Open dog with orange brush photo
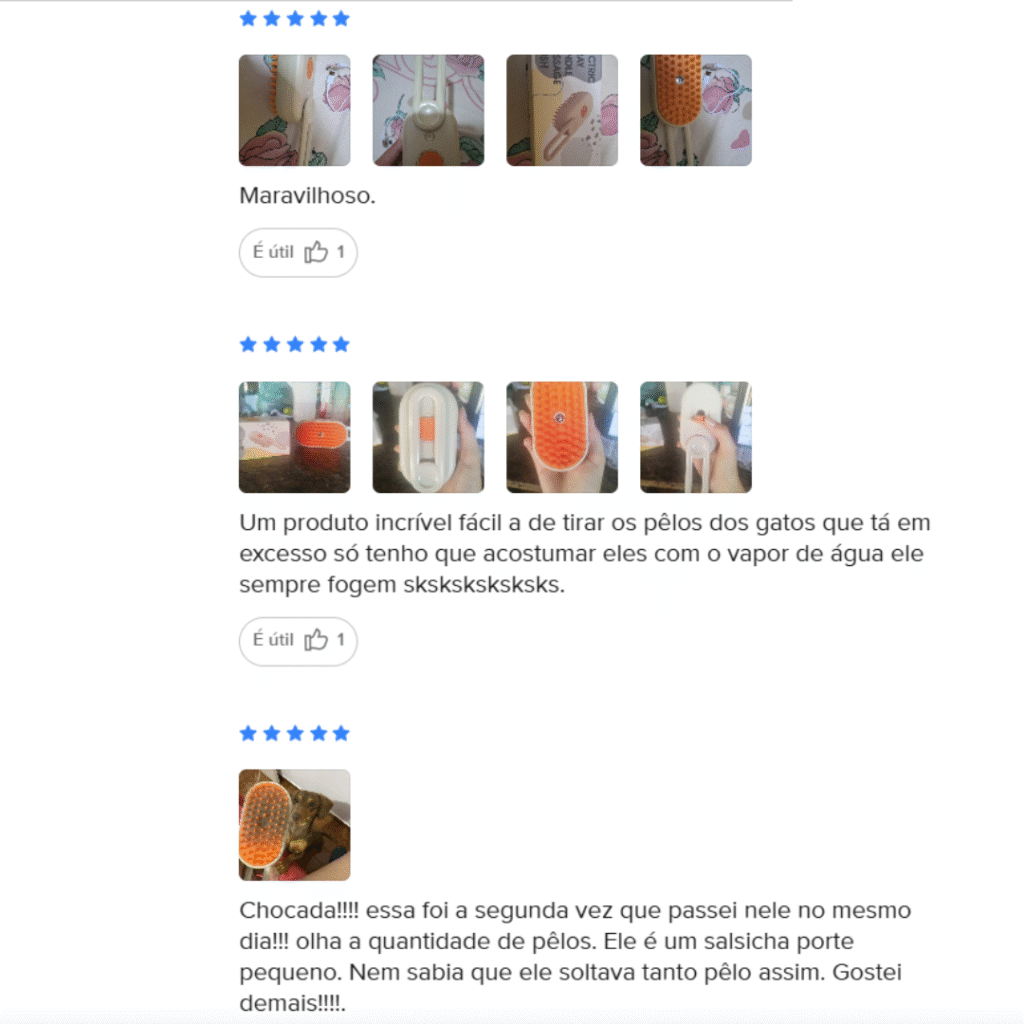This screenshot has width=1024, height=1024. pos(295,825)
